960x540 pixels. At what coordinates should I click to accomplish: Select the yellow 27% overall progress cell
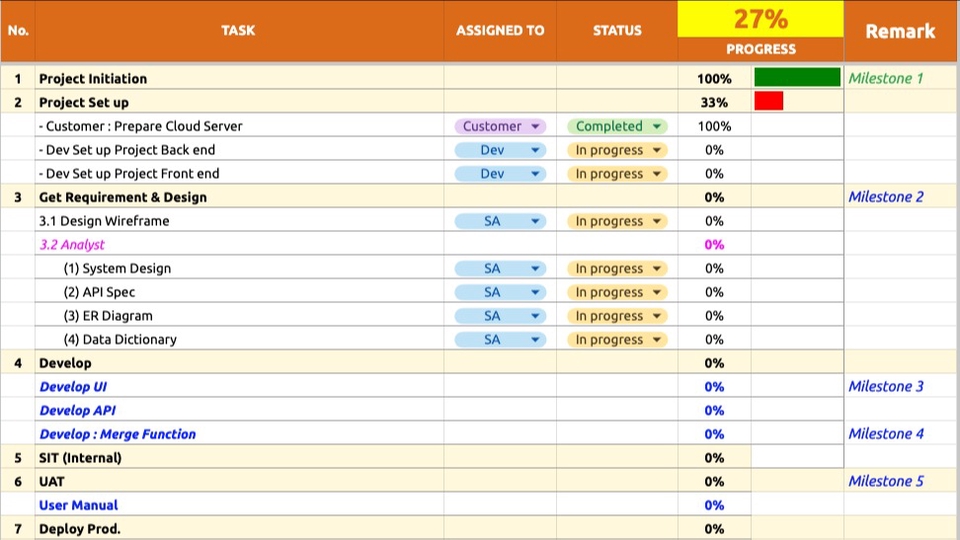coord(760,19)
